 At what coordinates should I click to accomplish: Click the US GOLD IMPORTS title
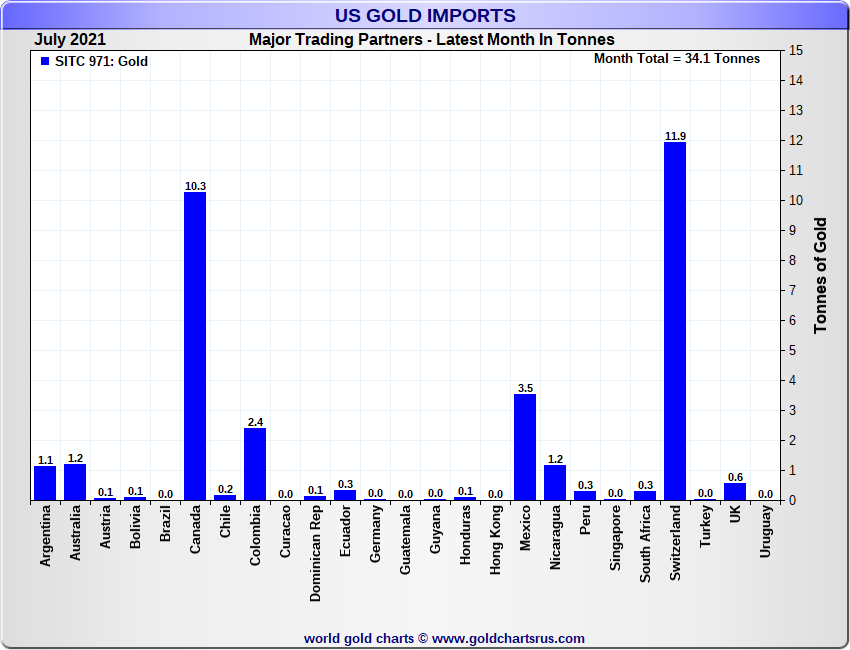tap(425, 16)
